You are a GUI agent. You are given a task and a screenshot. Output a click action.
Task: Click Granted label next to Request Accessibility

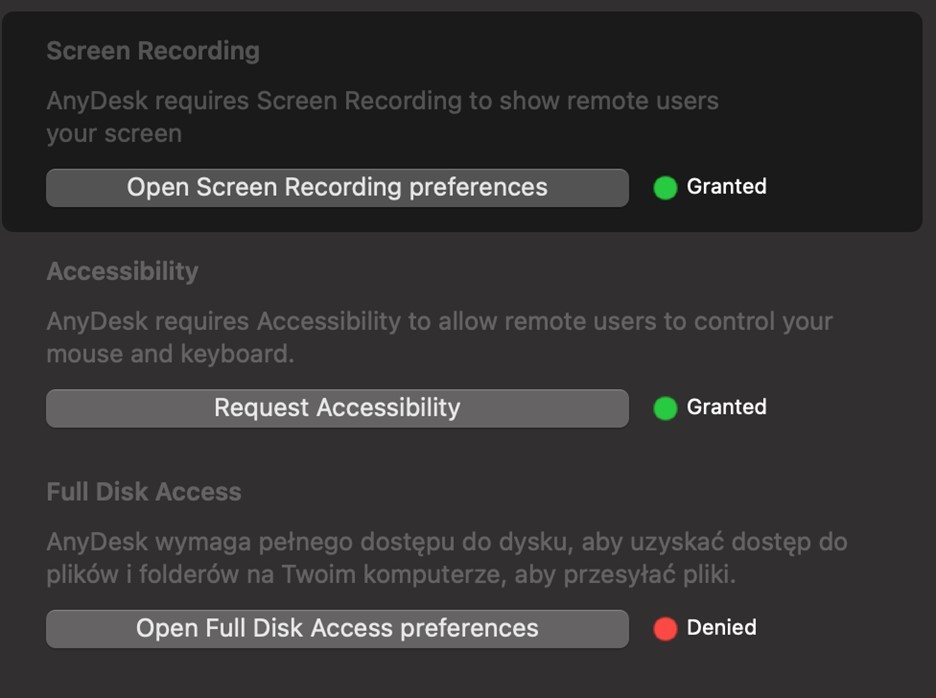(726, 407)
